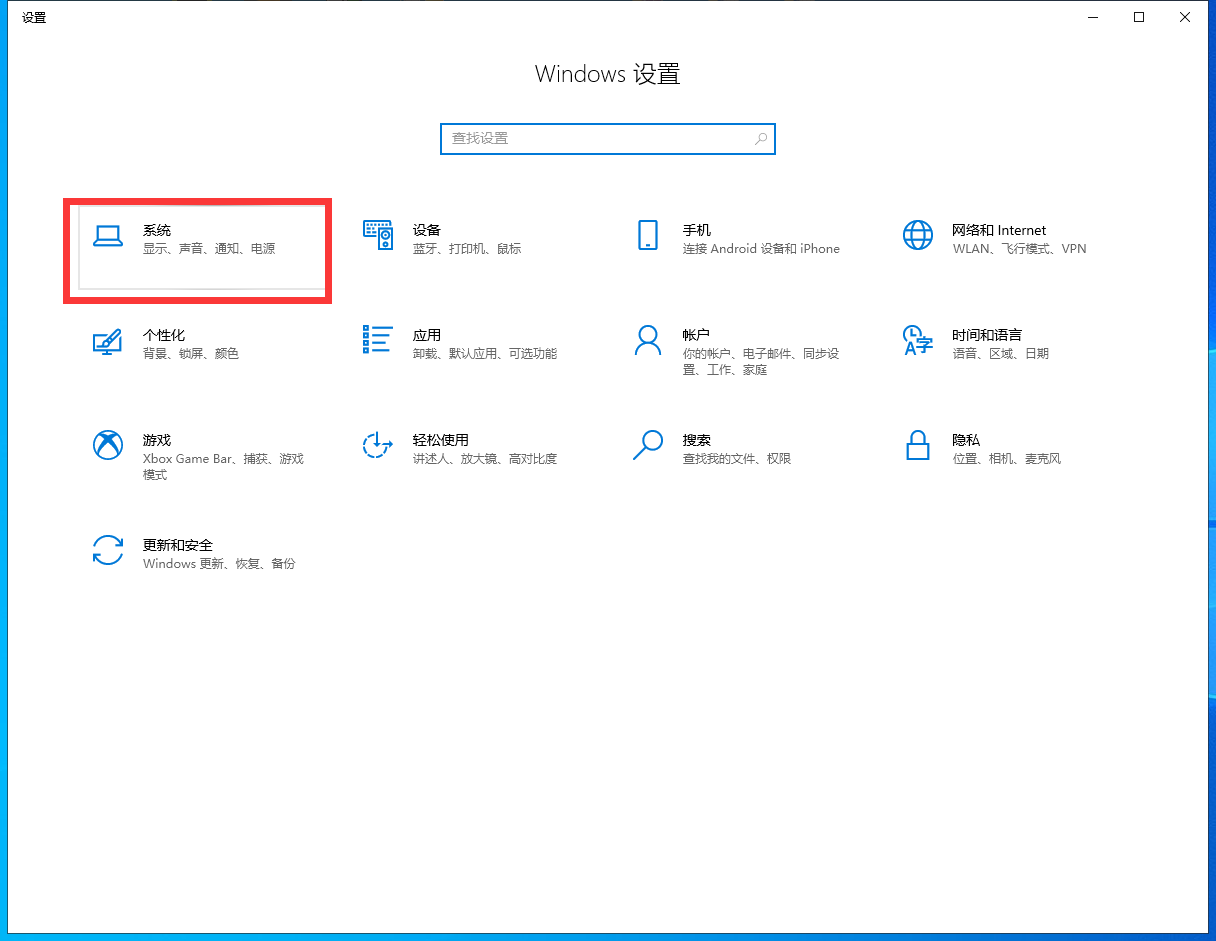
Task: Click the text 位置、相机、麦克风
Action: pyautogui.click(x=1006, y=459)
